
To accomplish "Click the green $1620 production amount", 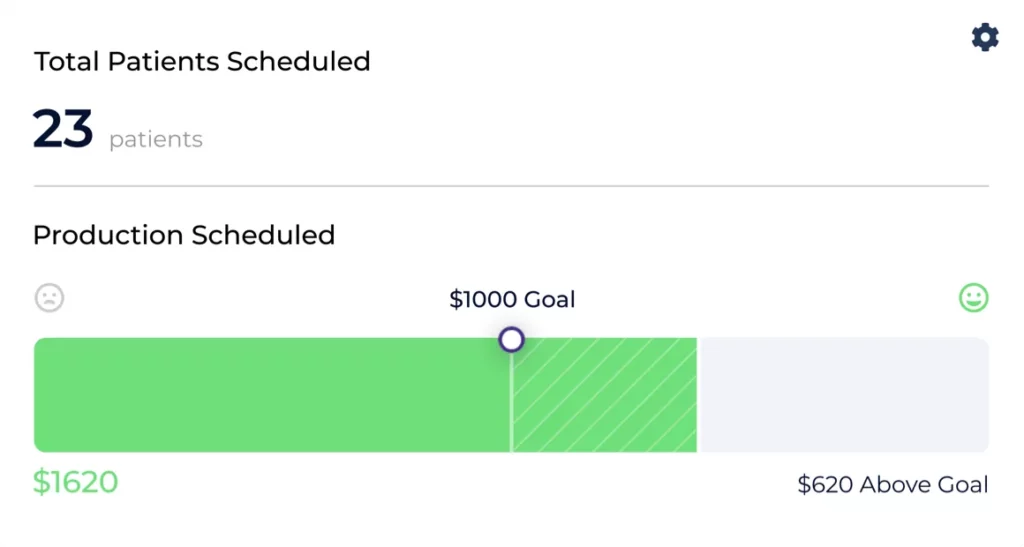I will pos(75,482).
